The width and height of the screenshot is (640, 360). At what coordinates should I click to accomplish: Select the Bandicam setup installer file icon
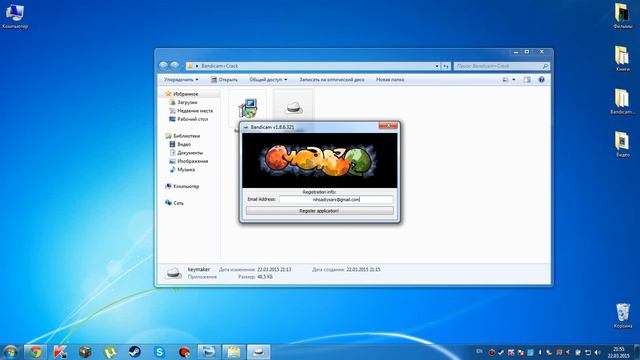tap(248, 109)
